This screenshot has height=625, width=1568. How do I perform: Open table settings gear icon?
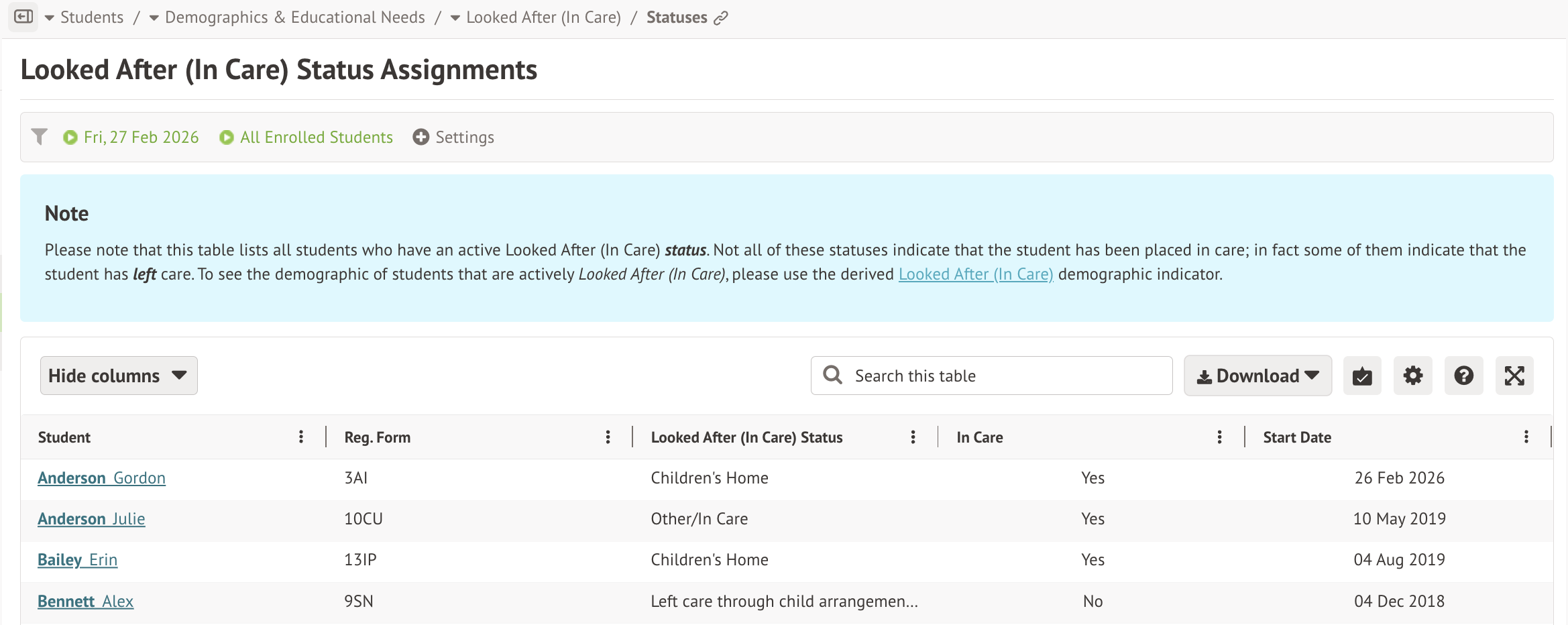(1413, 376)
